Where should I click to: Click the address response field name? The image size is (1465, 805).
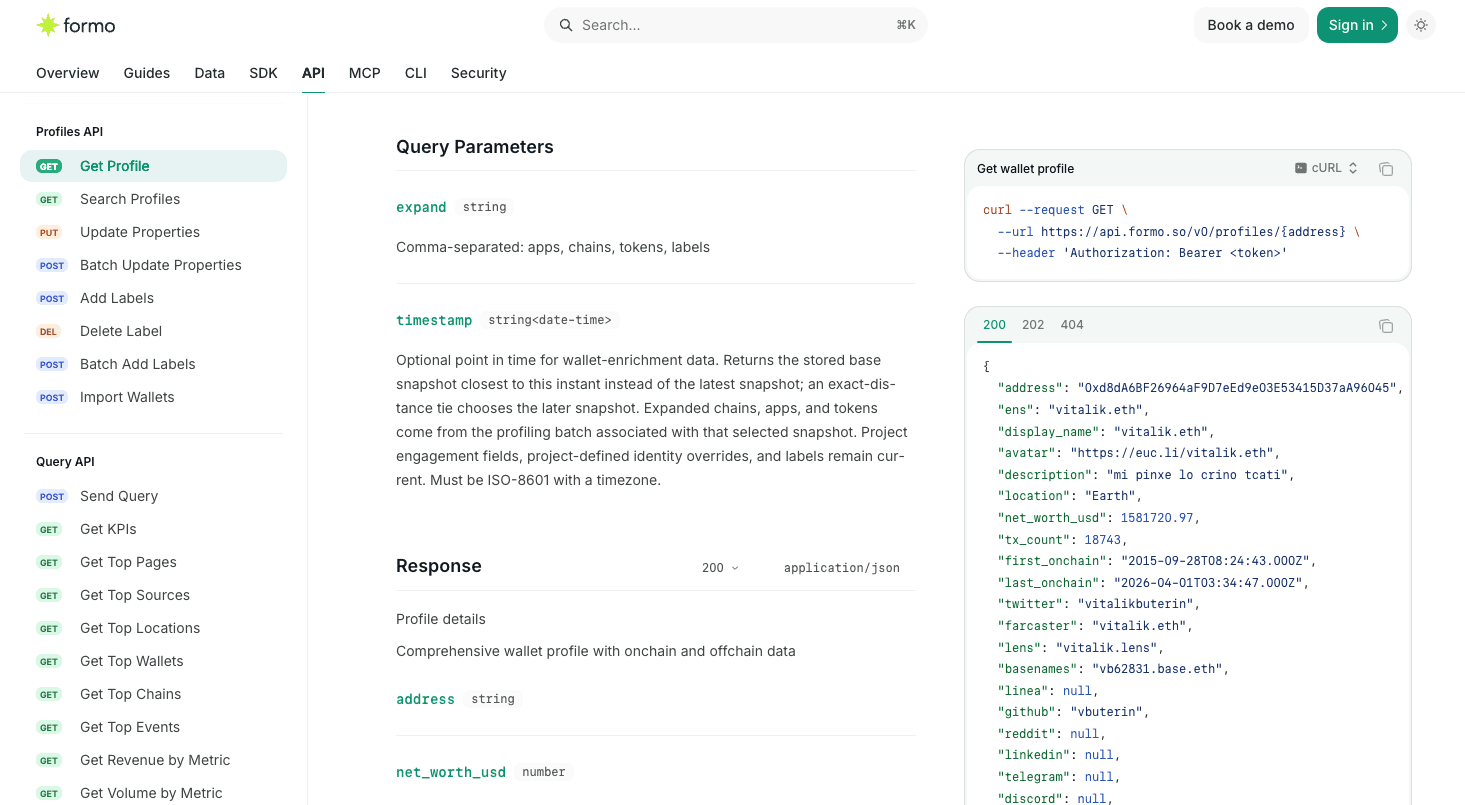425,699
